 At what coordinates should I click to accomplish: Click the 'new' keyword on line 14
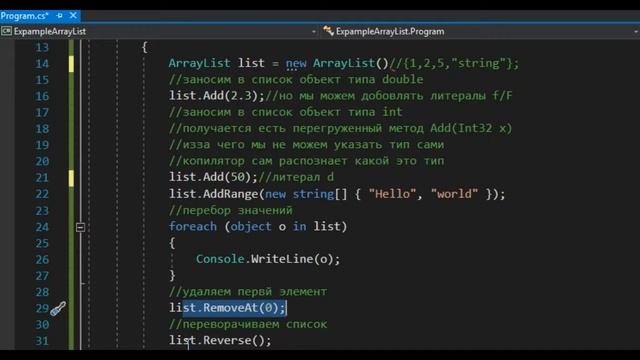coord(296,63)
